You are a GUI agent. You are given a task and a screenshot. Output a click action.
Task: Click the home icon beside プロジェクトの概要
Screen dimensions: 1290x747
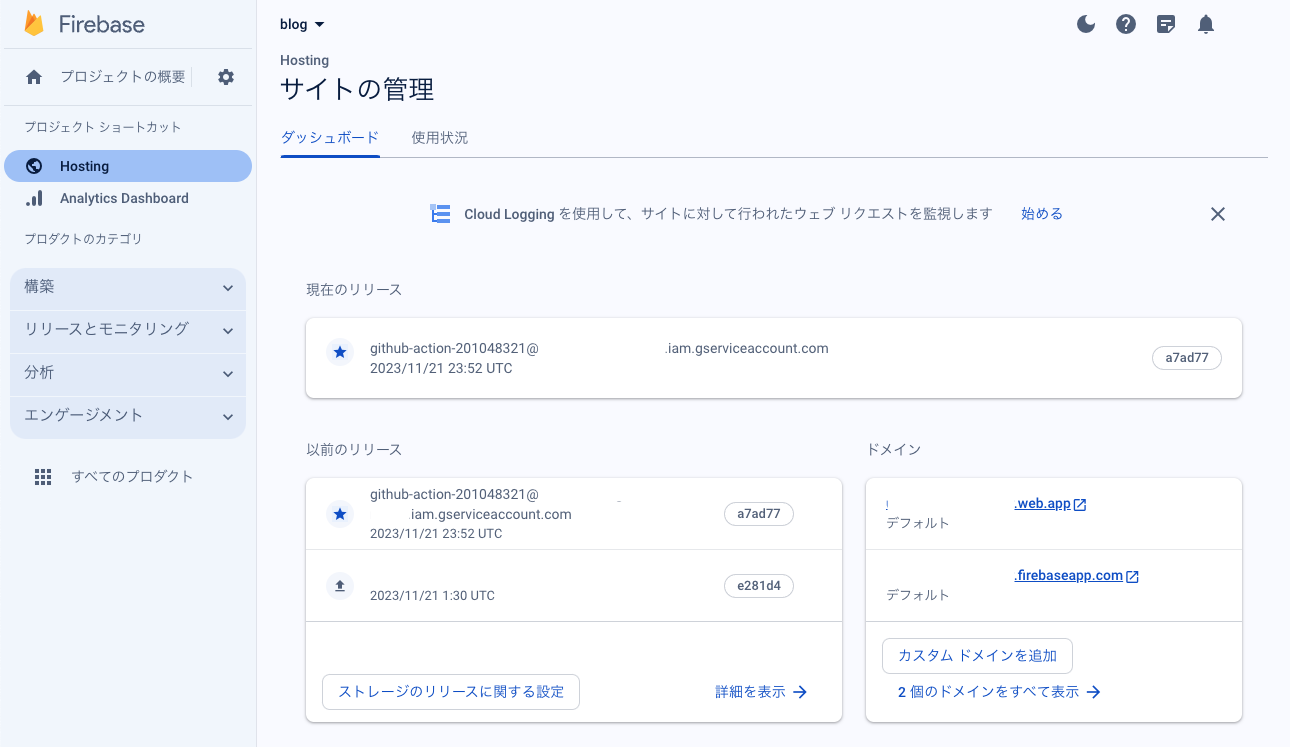coord(34,77)
